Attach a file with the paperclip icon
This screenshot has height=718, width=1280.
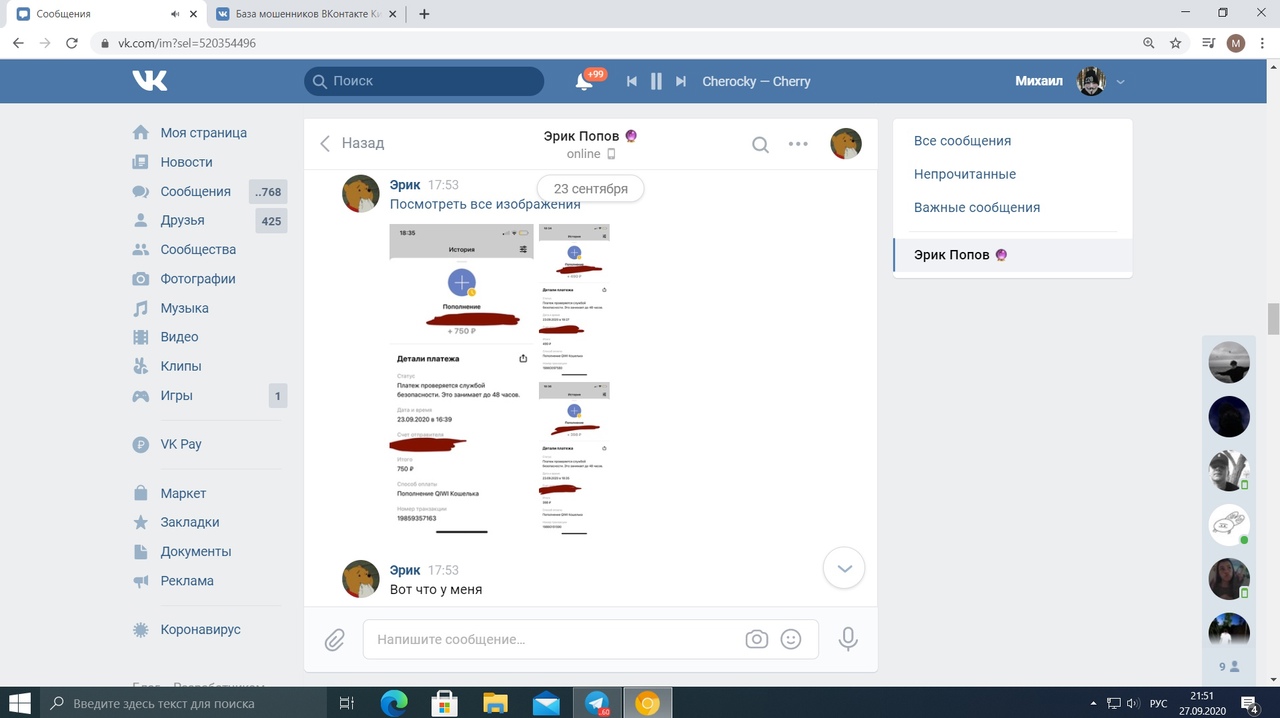[334, 639]
